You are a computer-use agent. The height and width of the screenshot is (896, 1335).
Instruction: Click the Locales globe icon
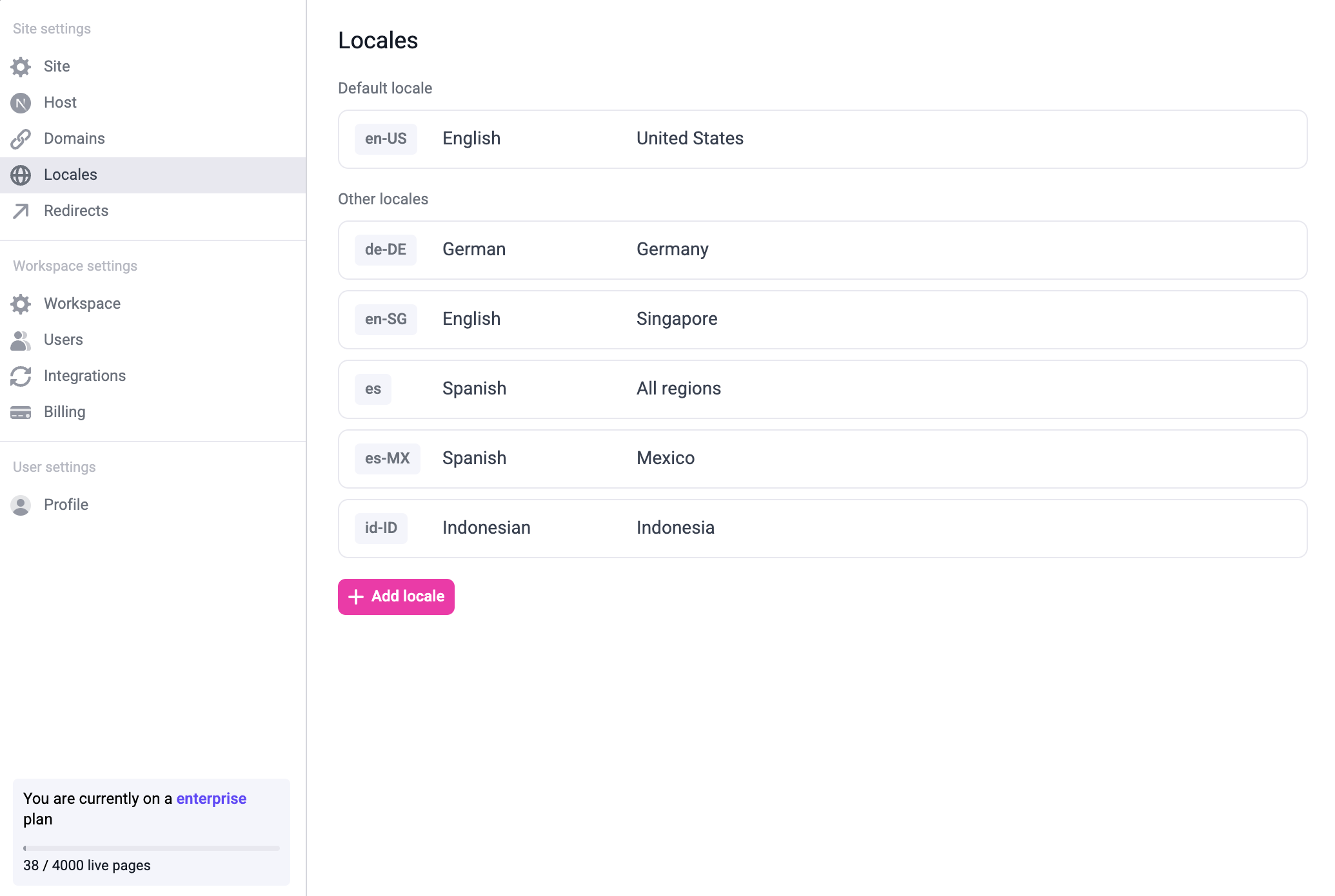(21, 175)
